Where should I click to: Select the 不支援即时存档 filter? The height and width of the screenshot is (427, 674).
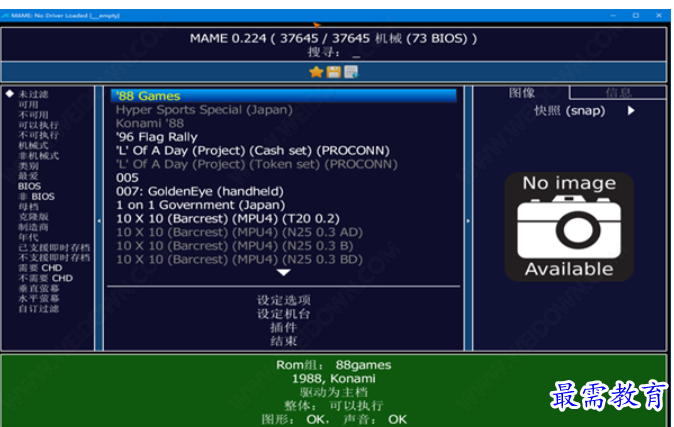click(x=54, y=258)
